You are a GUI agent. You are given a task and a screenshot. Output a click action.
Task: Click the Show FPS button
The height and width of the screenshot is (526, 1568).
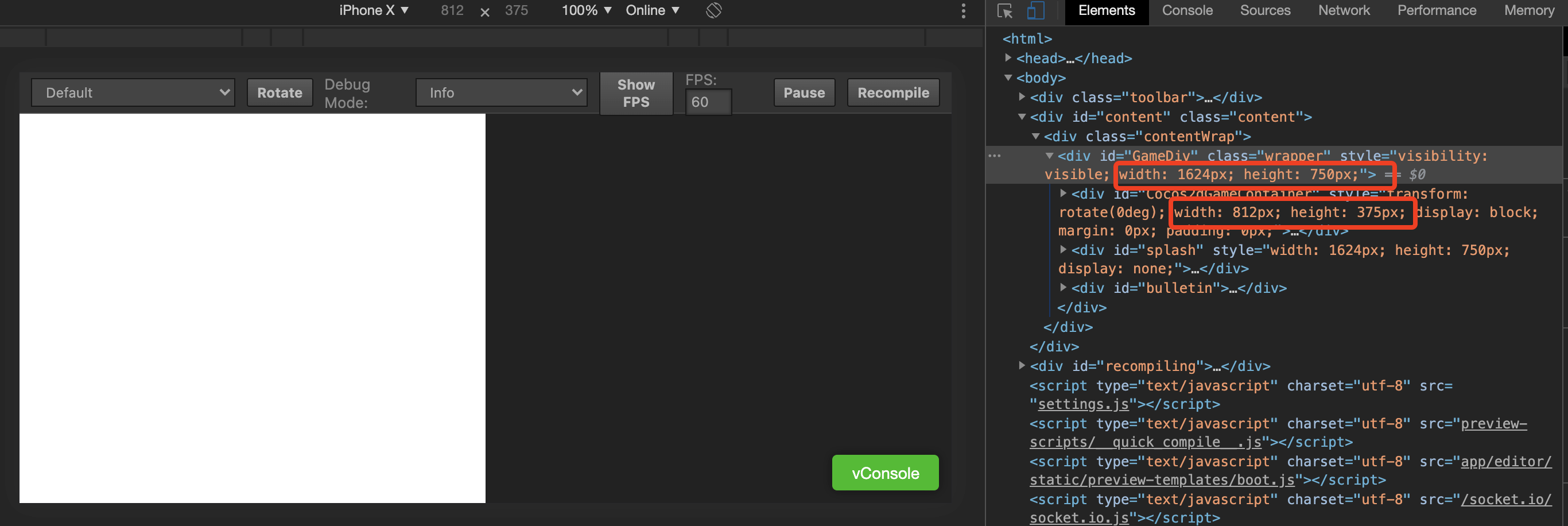[x=636, y=93]
